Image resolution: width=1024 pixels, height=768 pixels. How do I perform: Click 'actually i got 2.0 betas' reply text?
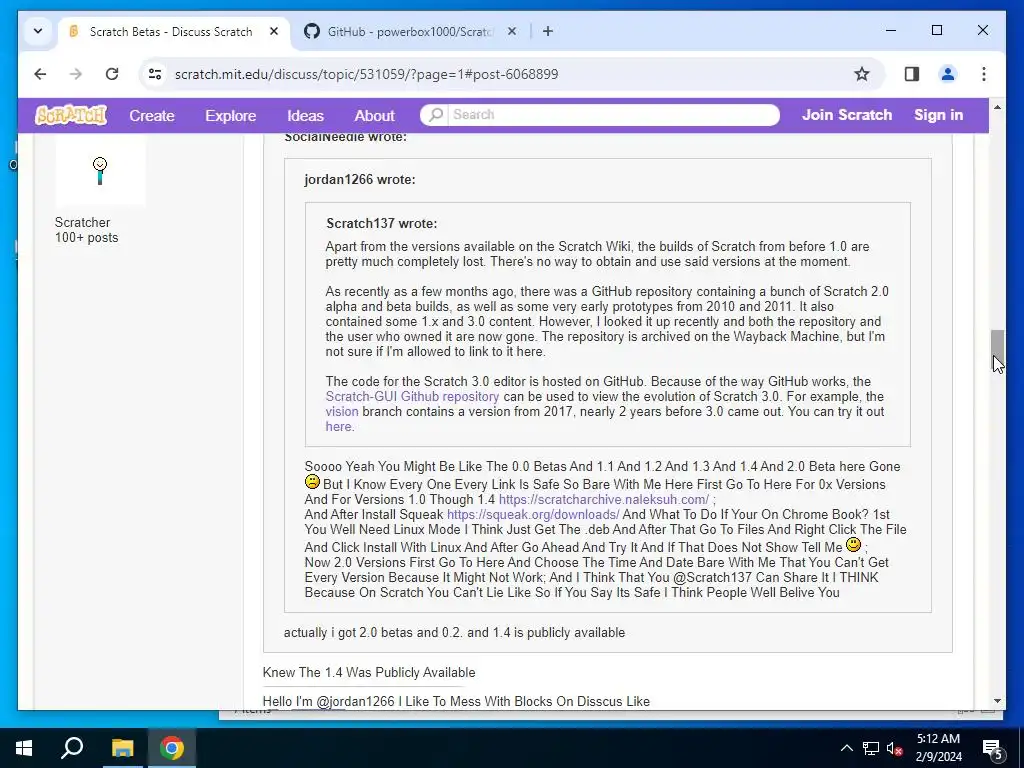454,633
